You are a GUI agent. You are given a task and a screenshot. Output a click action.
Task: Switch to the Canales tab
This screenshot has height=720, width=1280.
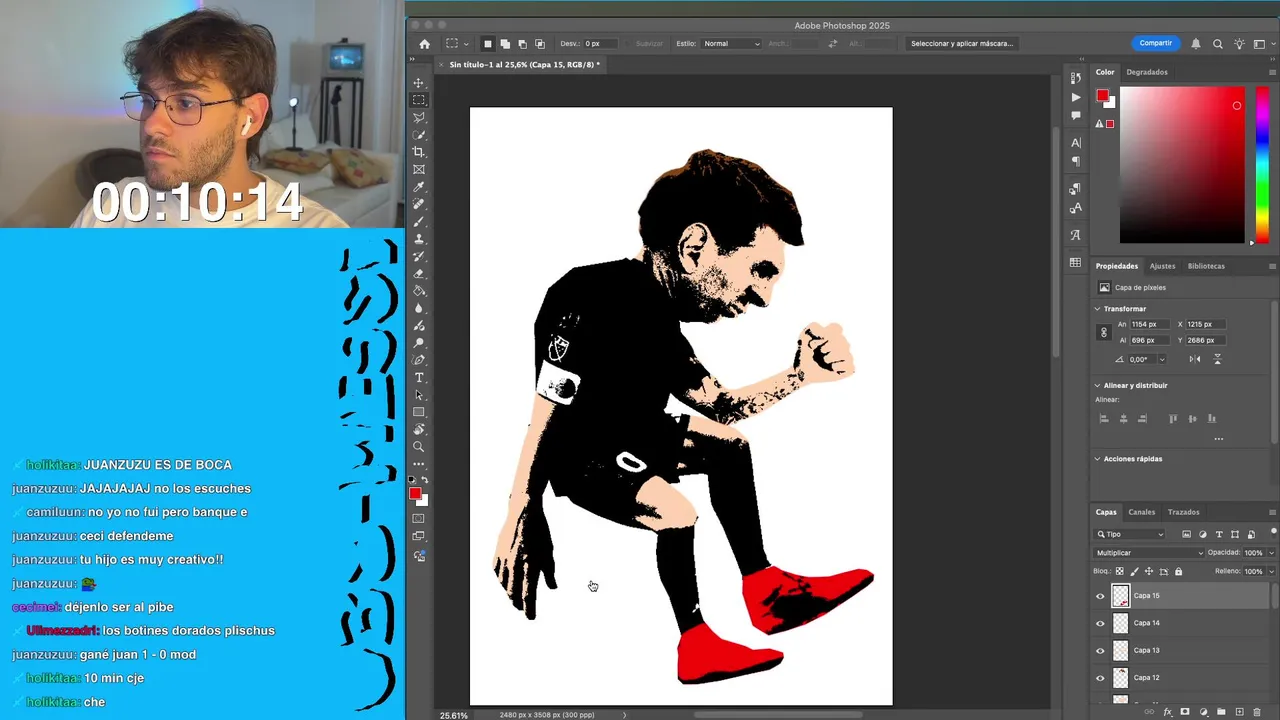pyautogui.click(x=1142, y=512)
